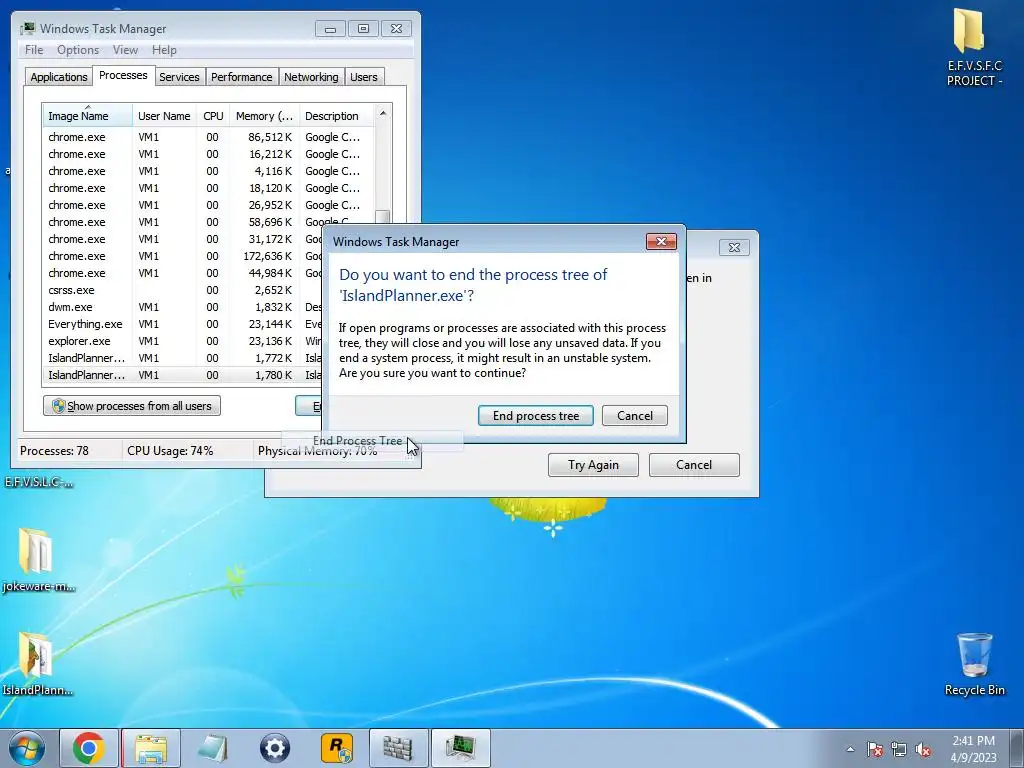
Task: Click the Task Manager taskbar button
Action: 460,748
